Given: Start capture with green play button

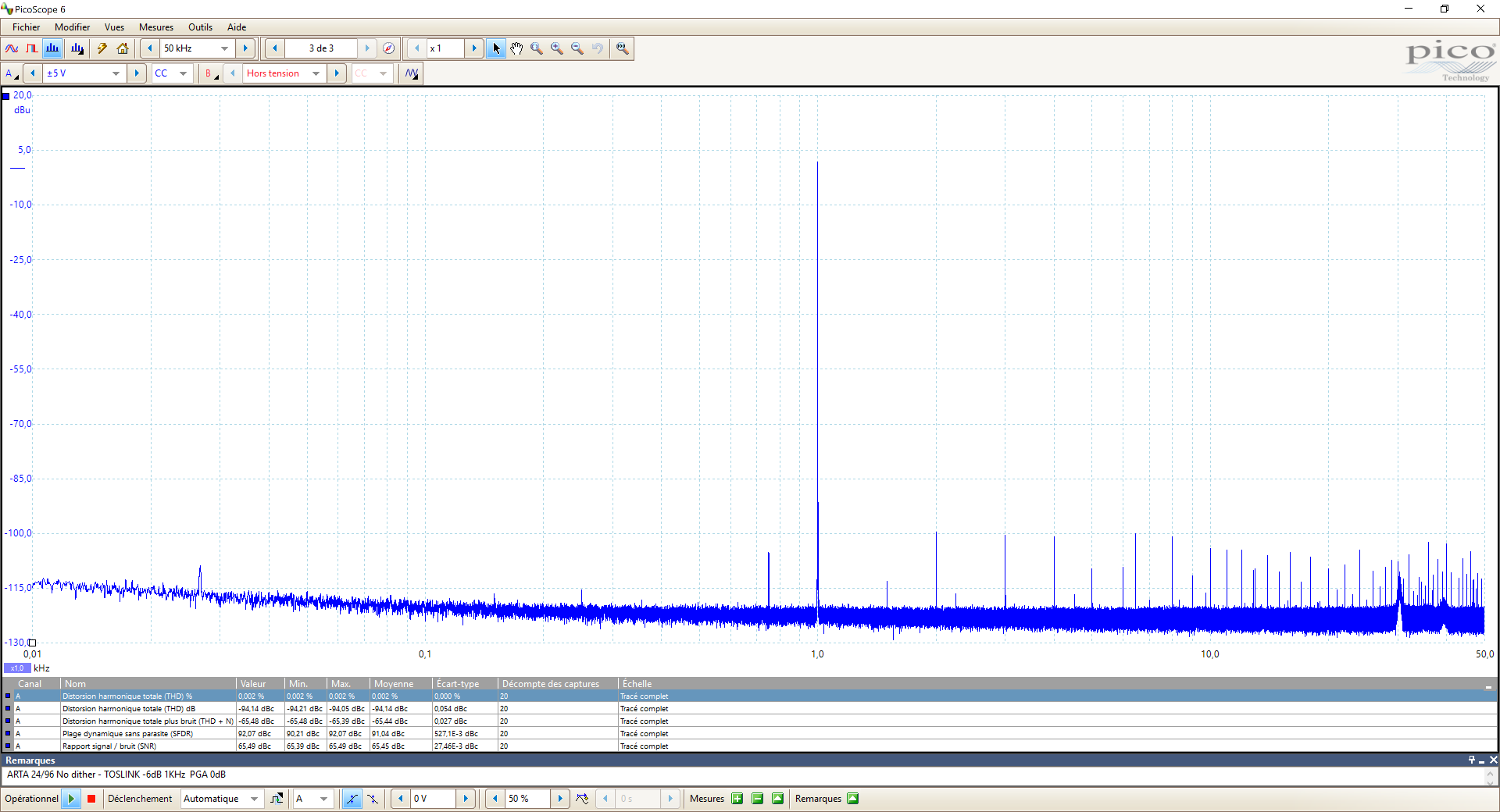Looking at the screenshot, I should coord(71,799).
